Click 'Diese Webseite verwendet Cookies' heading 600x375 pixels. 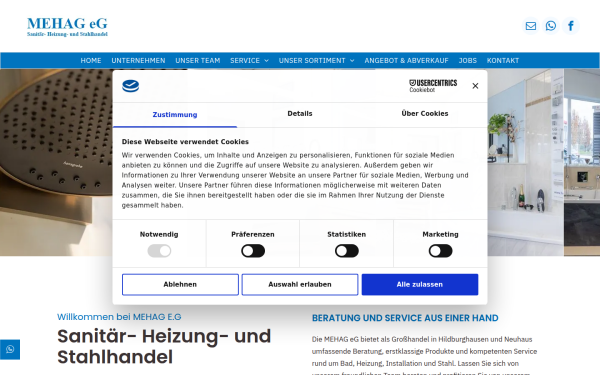[x=185, y=142]
